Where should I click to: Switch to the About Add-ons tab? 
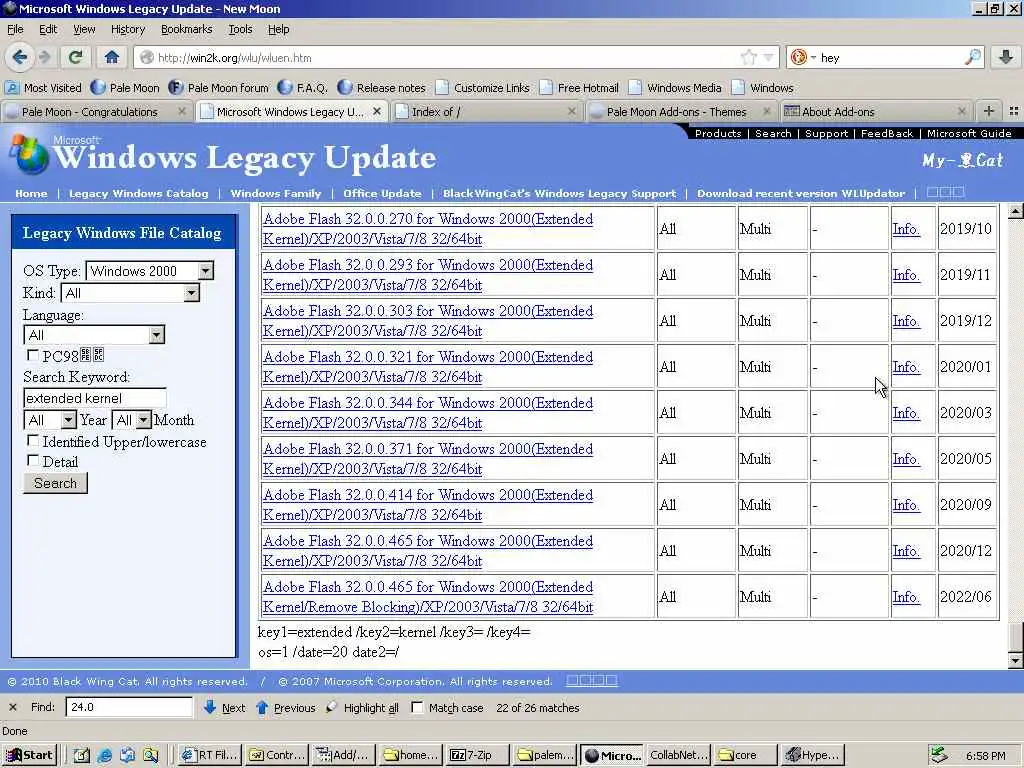(876, 112)
